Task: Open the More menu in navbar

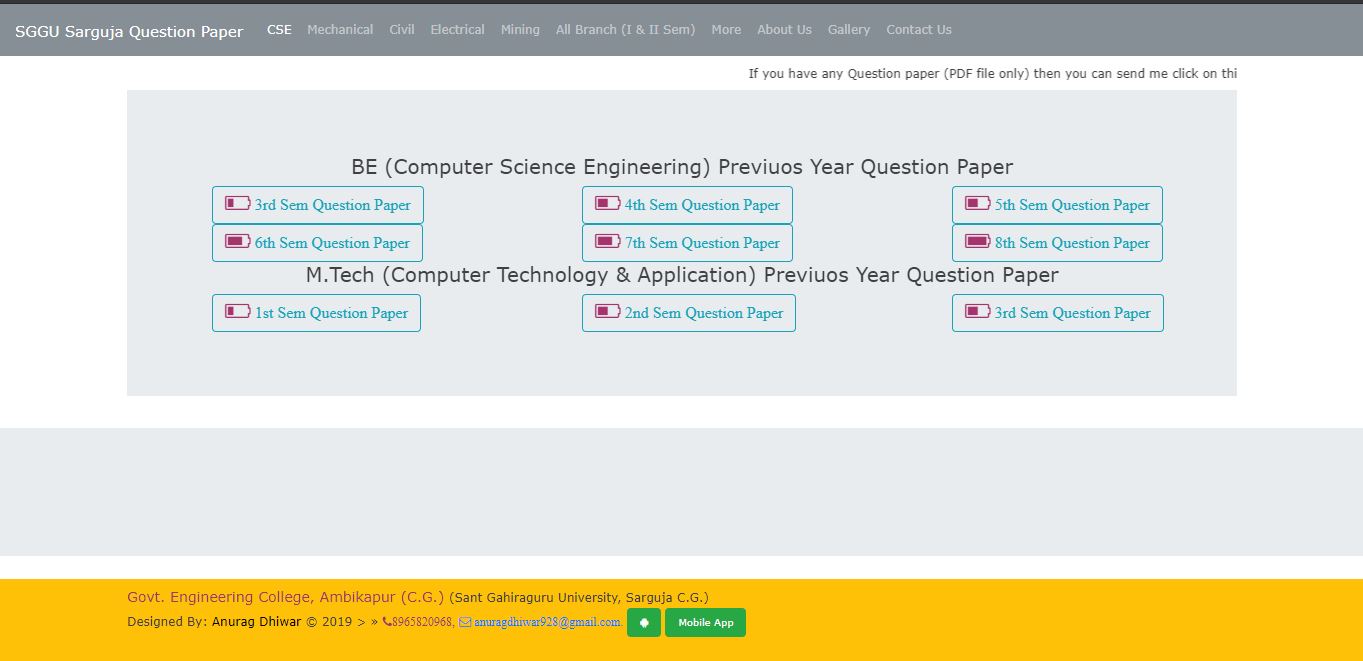Action: (726, 30)
